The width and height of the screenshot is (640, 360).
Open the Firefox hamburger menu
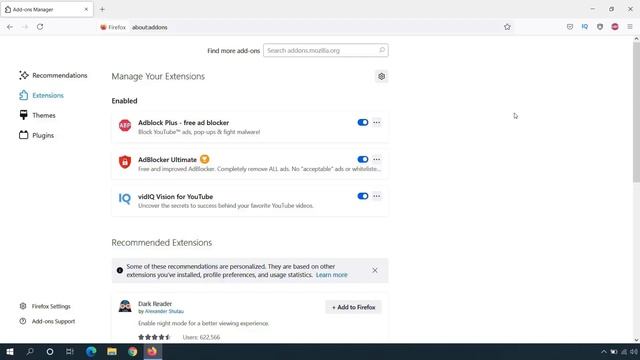coord(630,27)
